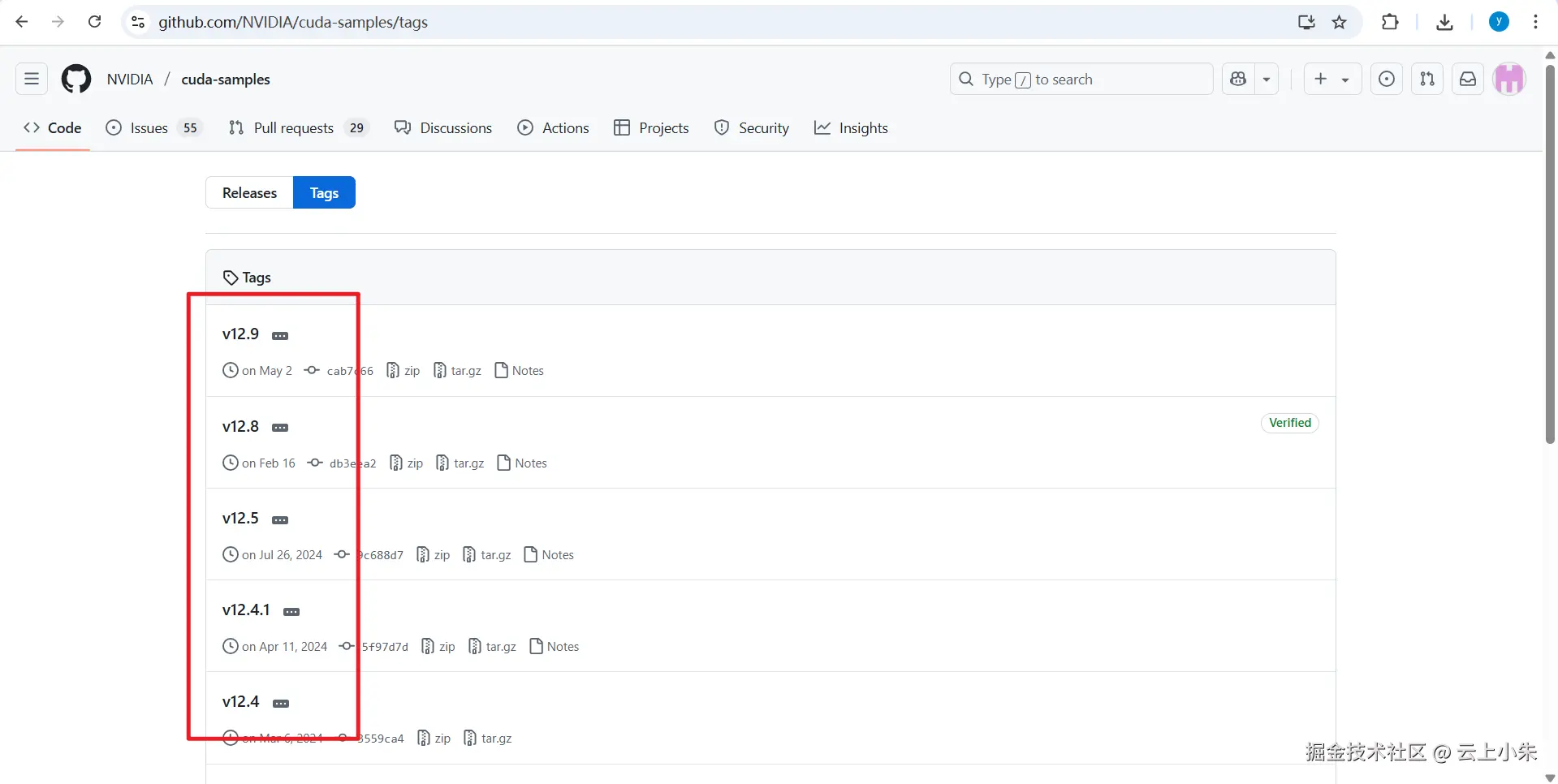Open tag v12.4
The image size is (1558, 784).
pyautogui.click(x=240, y=701)
